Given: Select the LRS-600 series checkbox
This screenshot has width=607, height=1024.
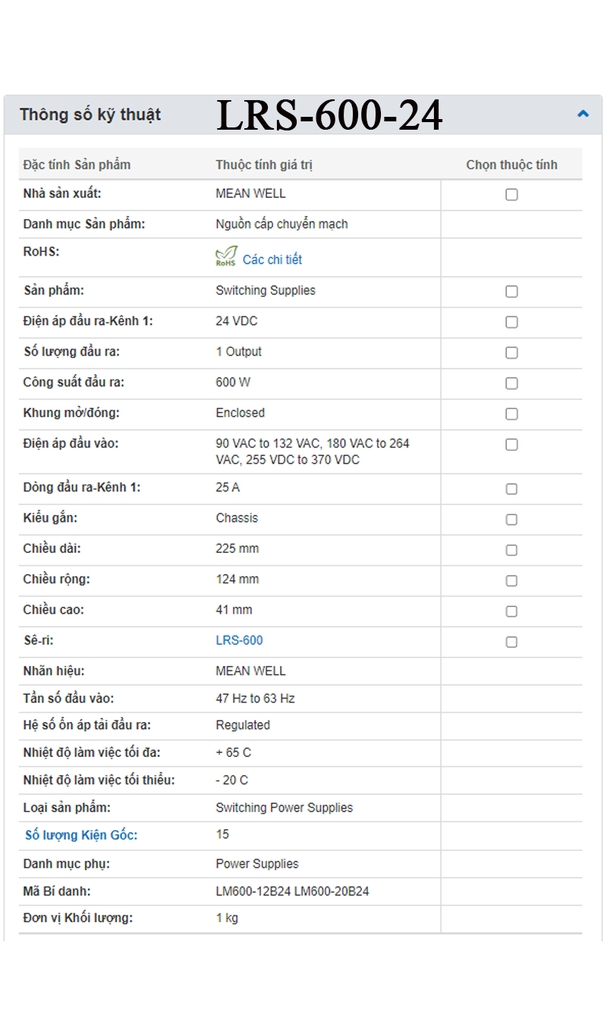Looking at the screenshot, I should [x=511, y=642].
